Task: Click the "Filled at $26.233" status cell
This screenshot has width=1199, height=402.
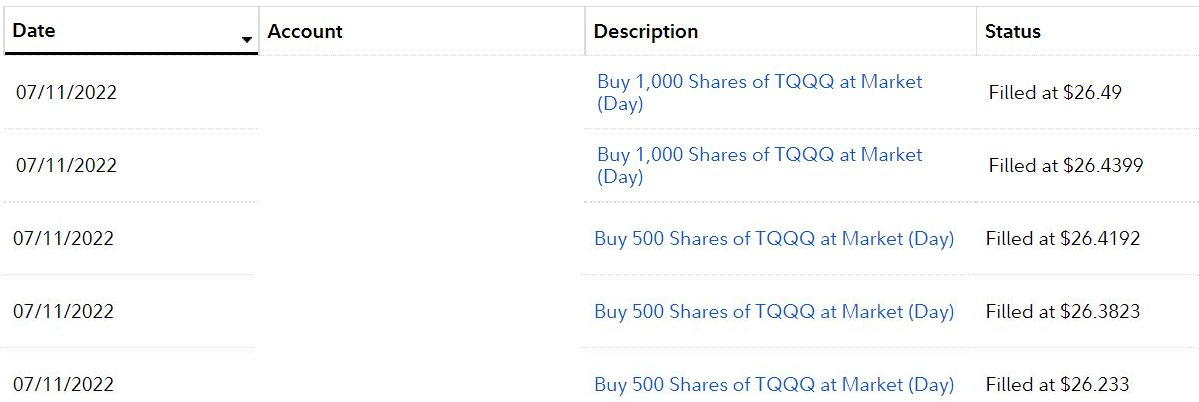Action: [x=1058, y=385]
